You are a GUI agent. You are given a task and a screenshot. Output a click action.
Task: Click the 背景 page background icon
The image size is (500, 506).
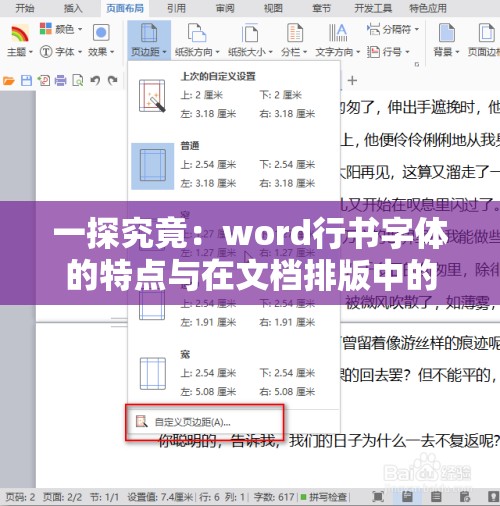tap(447, 33)
